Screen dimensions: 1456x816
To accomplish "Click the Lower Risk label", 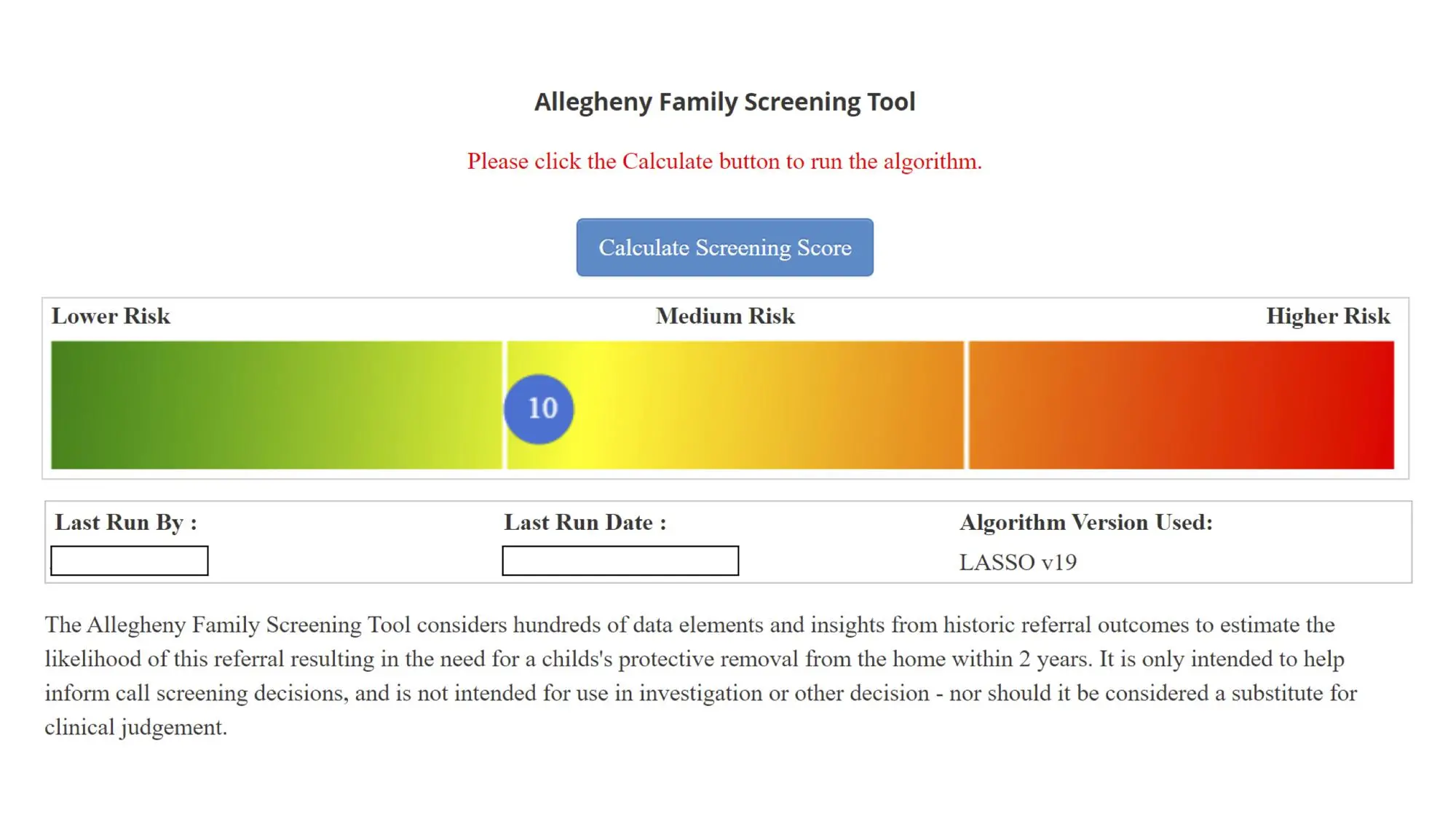I will click(x=111, y=316).
